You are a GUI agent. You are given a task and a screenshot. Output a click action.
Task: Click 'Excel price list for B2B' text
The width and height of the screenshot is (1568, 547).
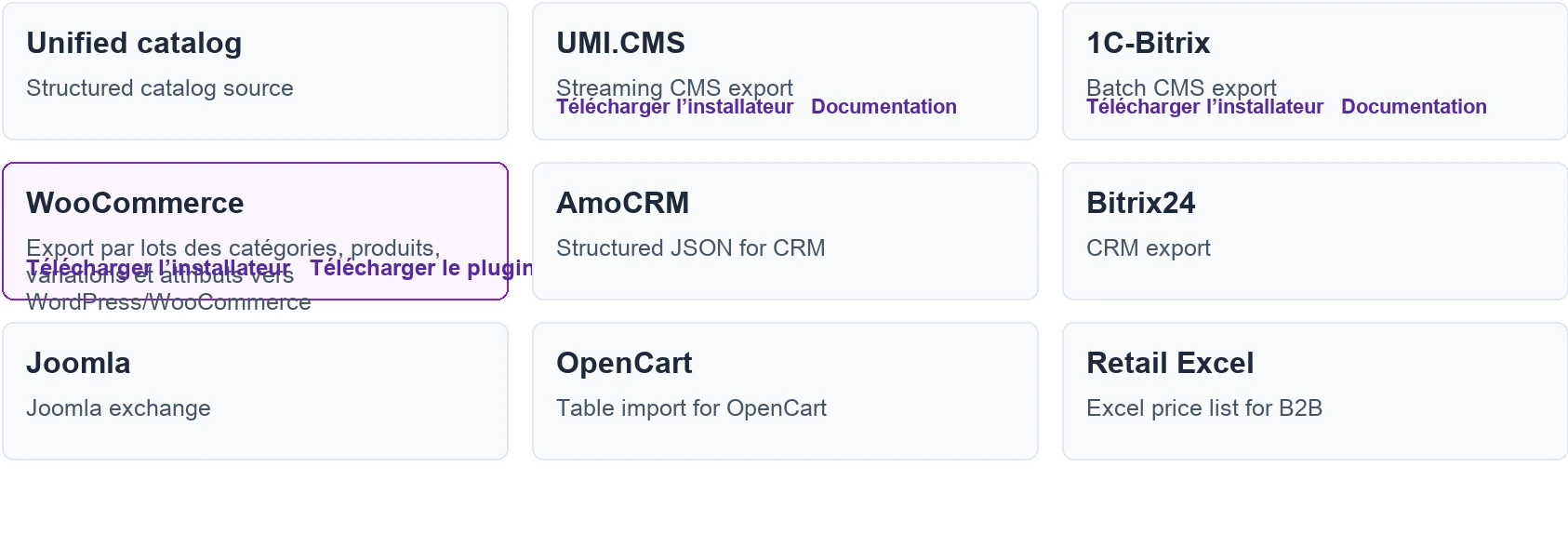1204,408
